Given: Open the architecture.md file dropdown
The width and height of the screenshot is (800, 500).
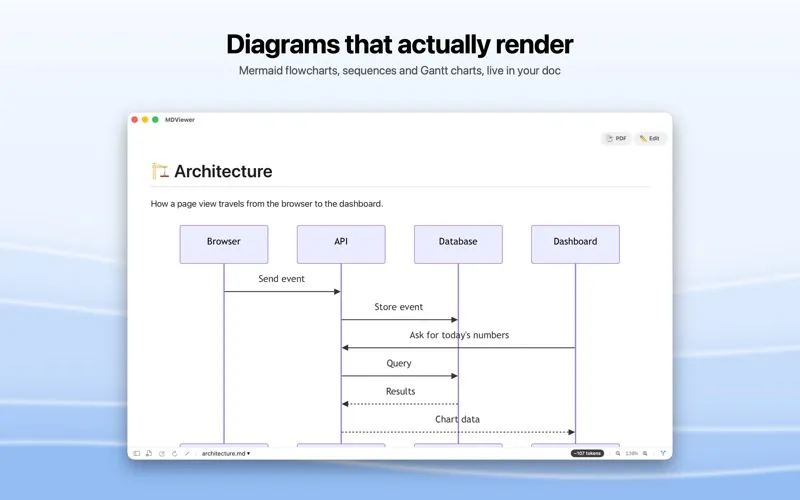Looking at the screenshot, I should click(226, 453).
